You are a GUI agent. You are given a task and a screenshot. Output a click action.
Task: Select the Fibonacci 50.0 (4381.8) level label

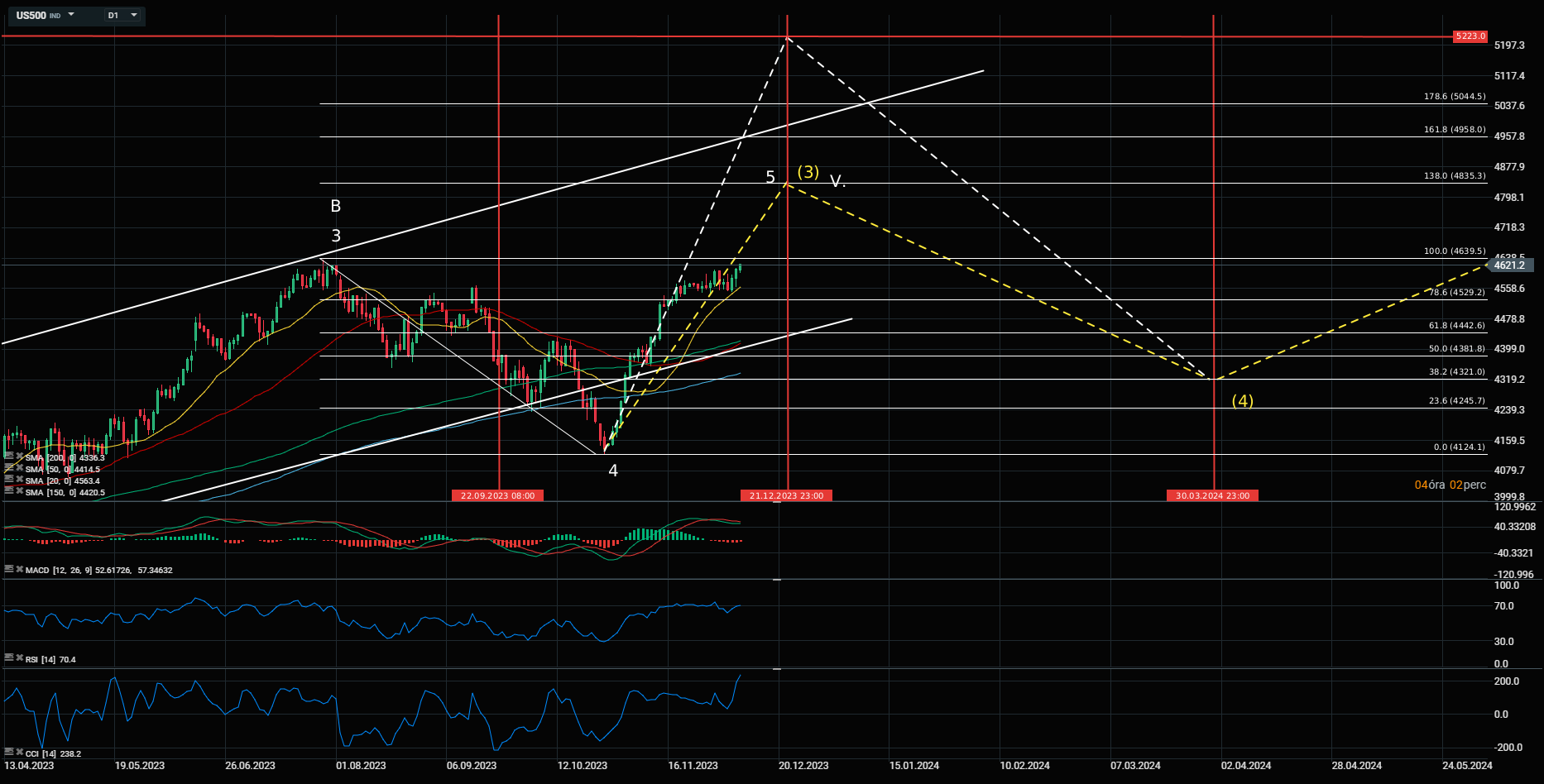[1457, 349]
